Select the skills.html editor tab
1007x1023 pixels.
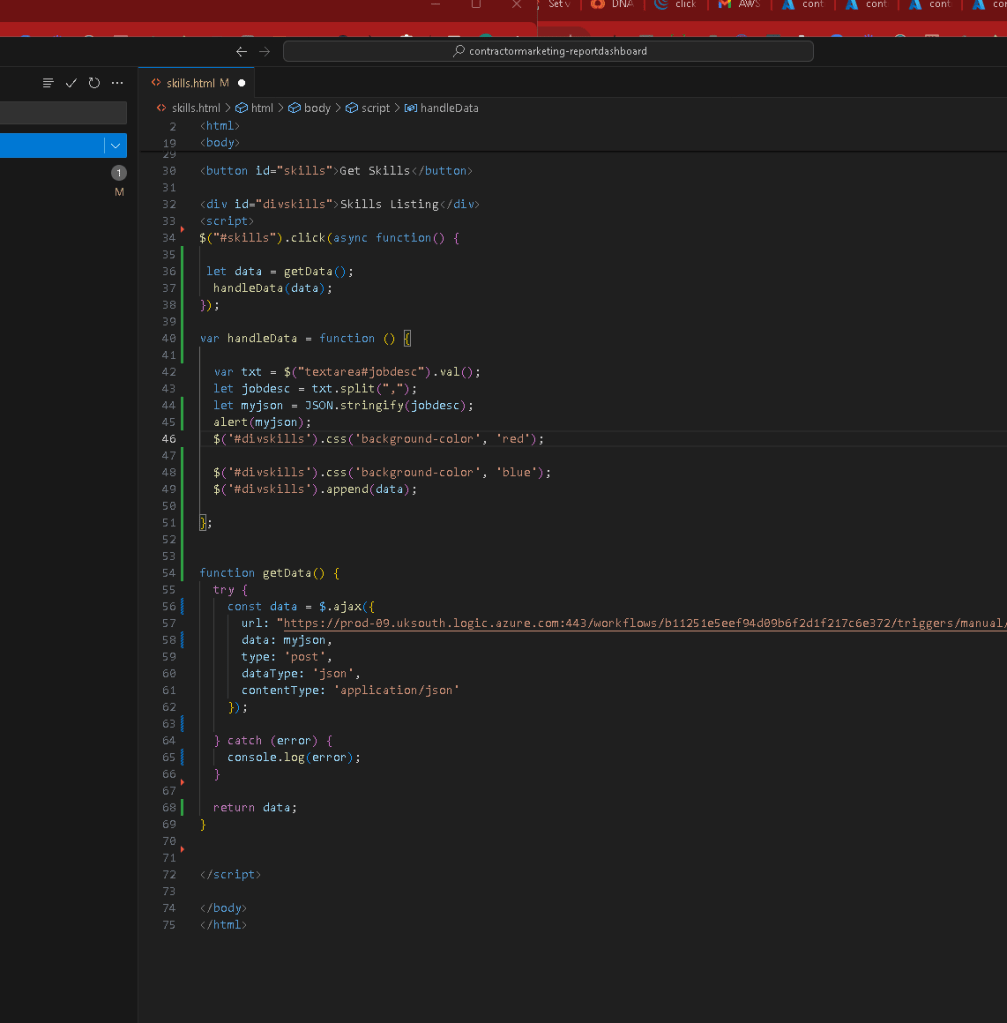[196, 83]
